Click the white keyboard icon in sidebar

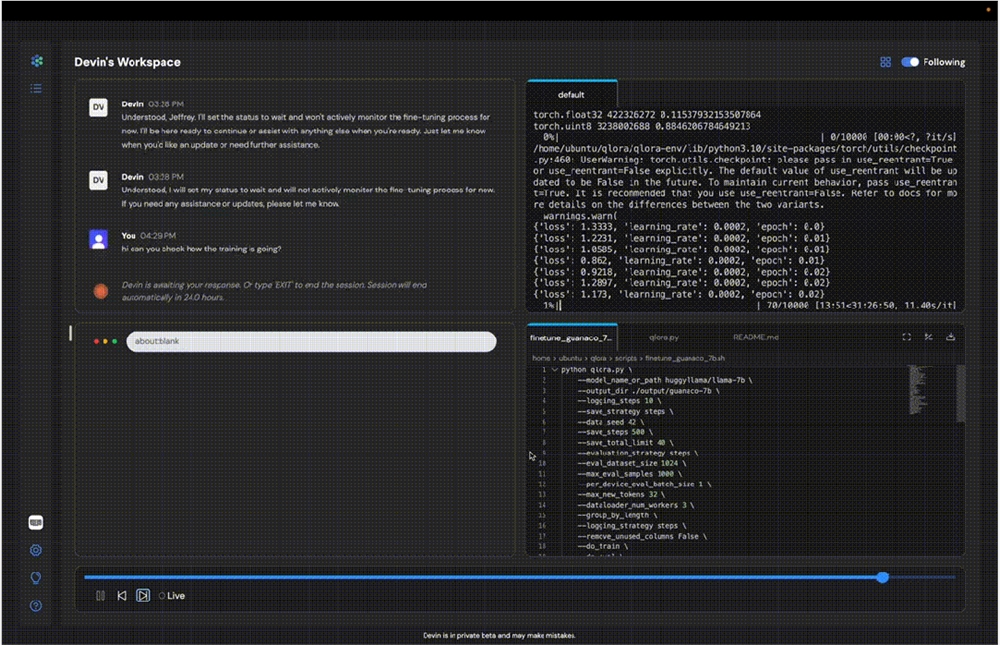tap(36, 523)
